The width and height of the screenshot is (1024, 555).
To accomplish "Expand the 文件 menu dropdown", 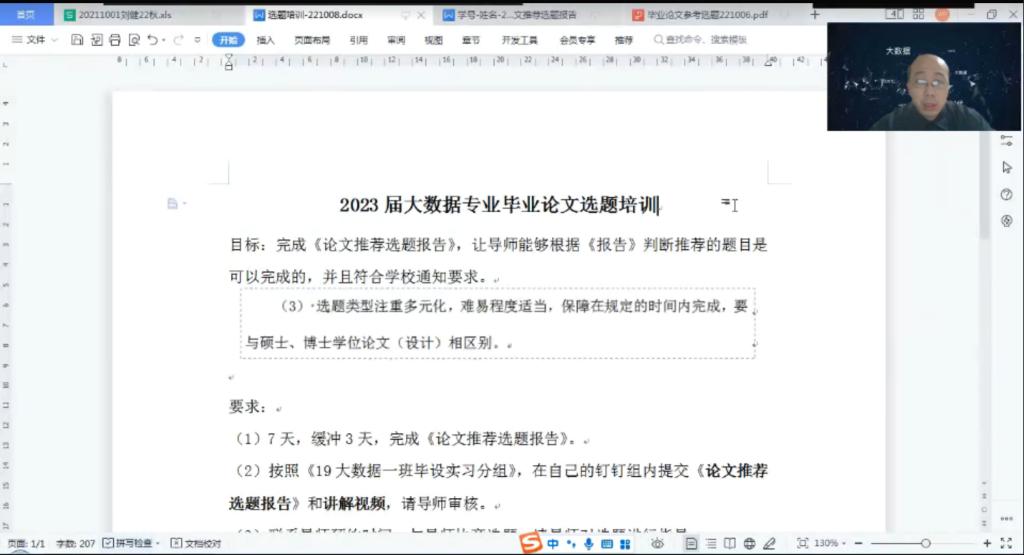I will (x=40, y=40).
